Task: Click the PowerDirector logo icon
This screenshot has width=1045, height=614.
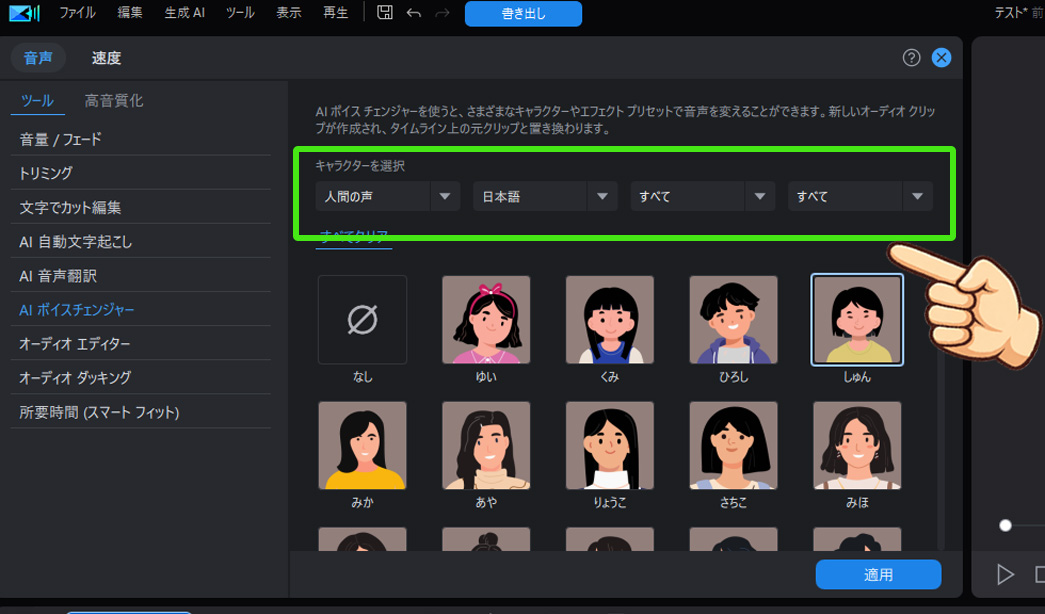Action: tap(25, 13)
